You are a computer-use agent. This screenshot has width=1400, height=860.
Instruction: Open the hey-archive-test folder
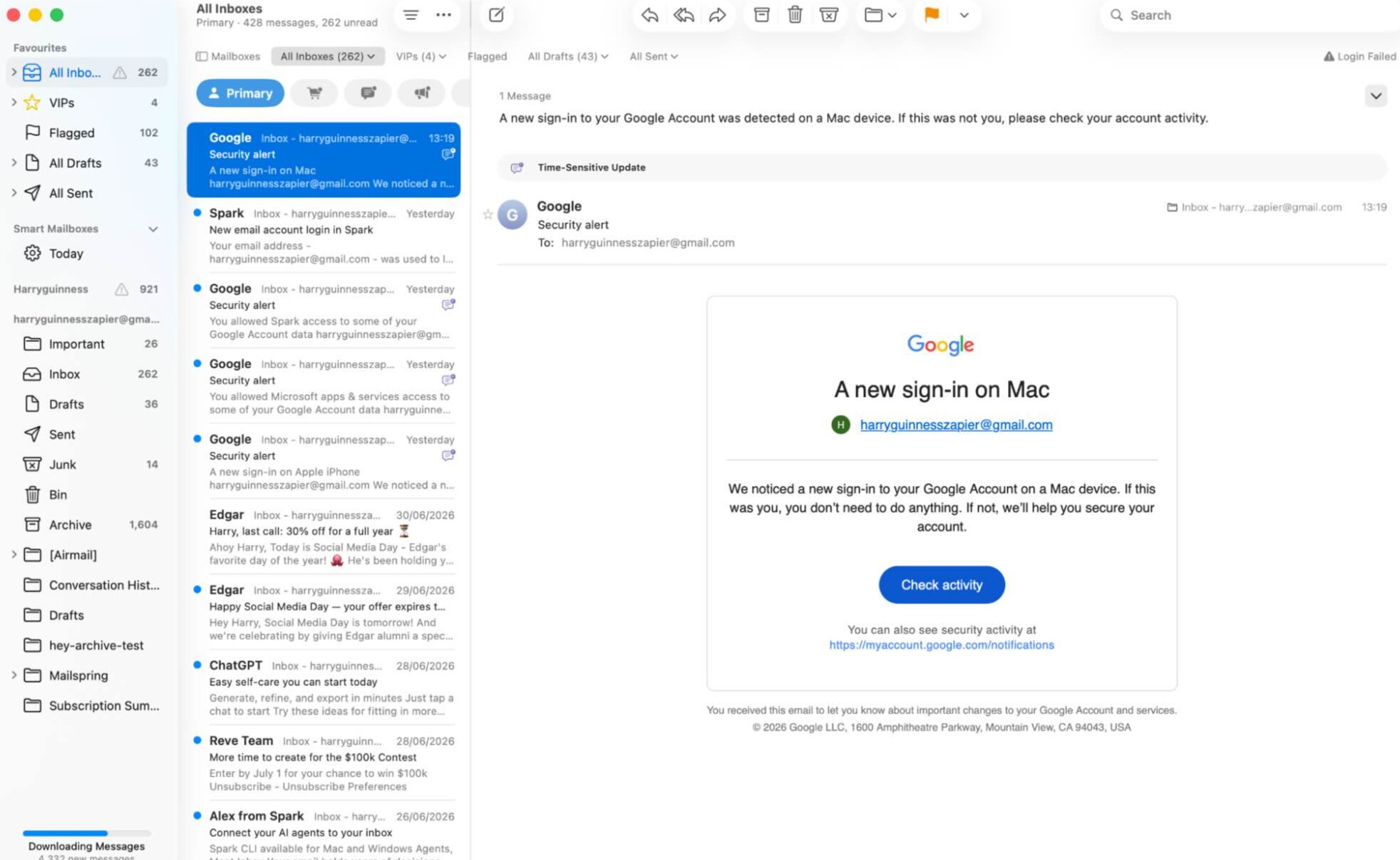(88, 646)
